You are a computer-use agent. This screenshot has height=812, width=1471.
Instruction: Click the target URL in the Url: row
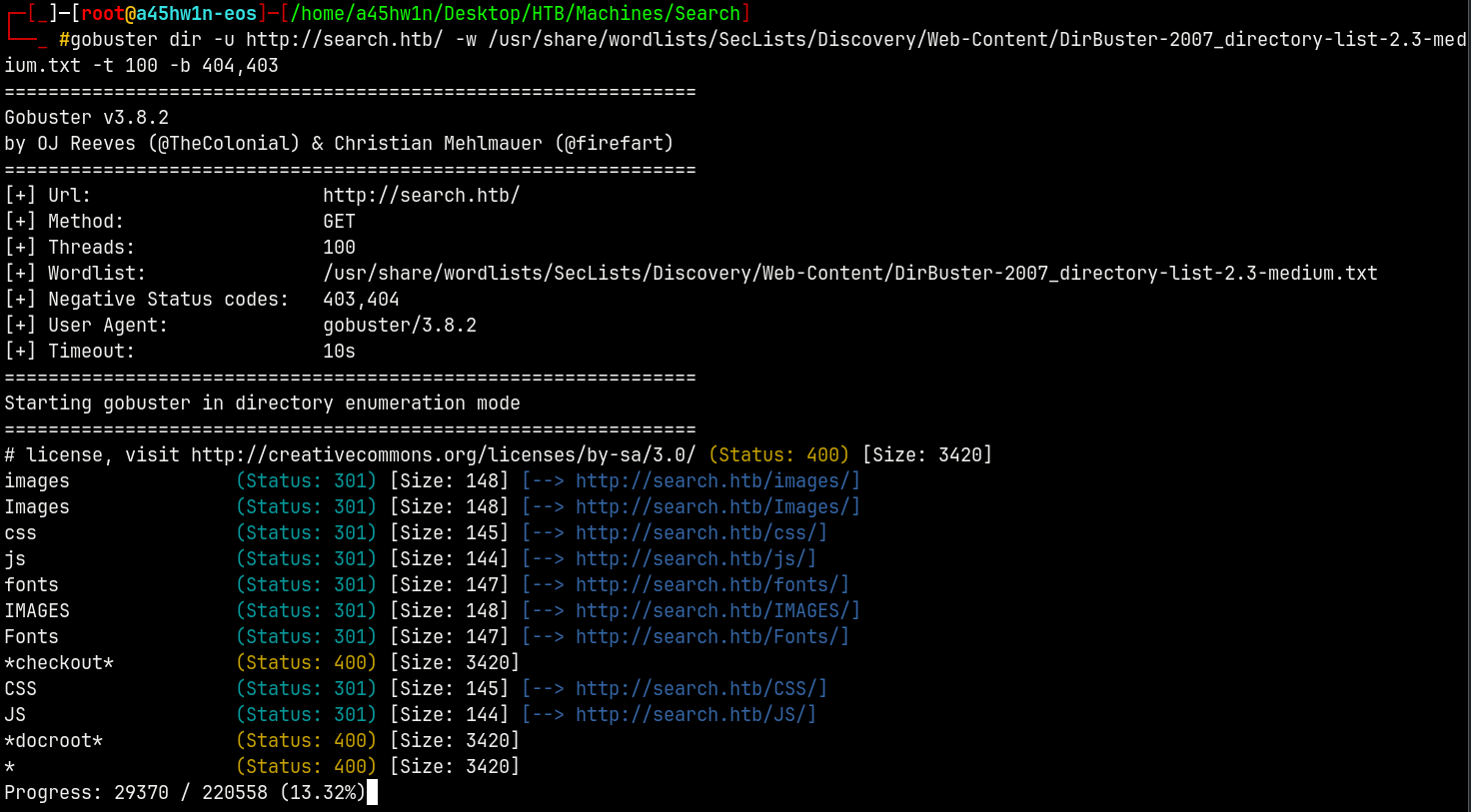[421, 196]
